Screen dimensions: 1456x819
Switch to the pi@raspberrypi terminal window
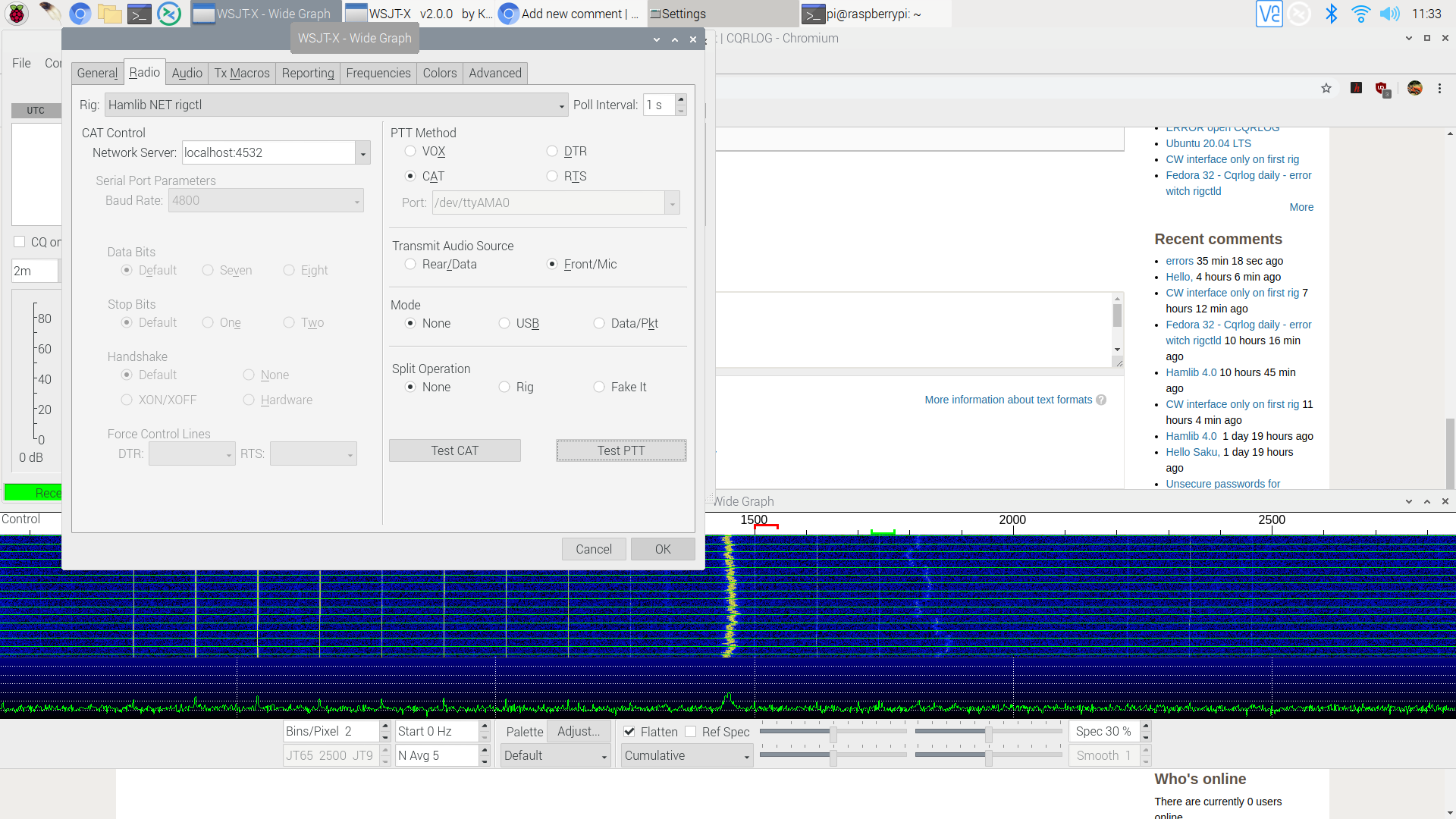(874, 14)
